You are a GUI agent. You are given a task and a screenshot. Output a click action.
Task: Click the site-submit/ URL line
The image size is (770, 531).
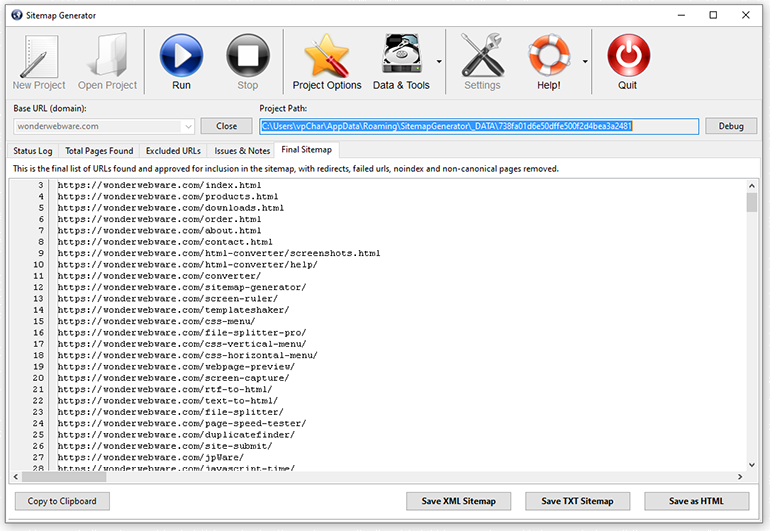point(165,446)
